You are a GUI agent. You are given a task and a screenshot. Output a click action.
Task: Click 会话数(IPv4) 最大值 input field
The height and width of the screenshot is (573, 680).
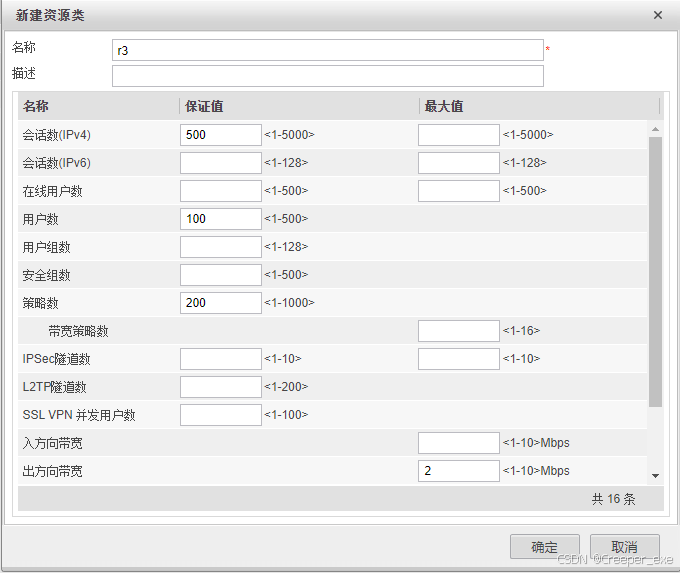(x=458, y=135)
